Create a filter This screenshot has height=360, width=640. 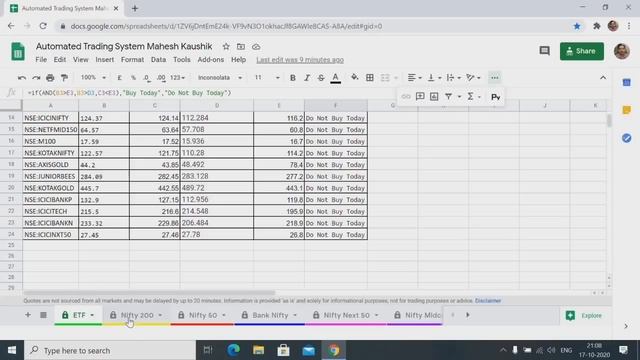click(448, 96)
